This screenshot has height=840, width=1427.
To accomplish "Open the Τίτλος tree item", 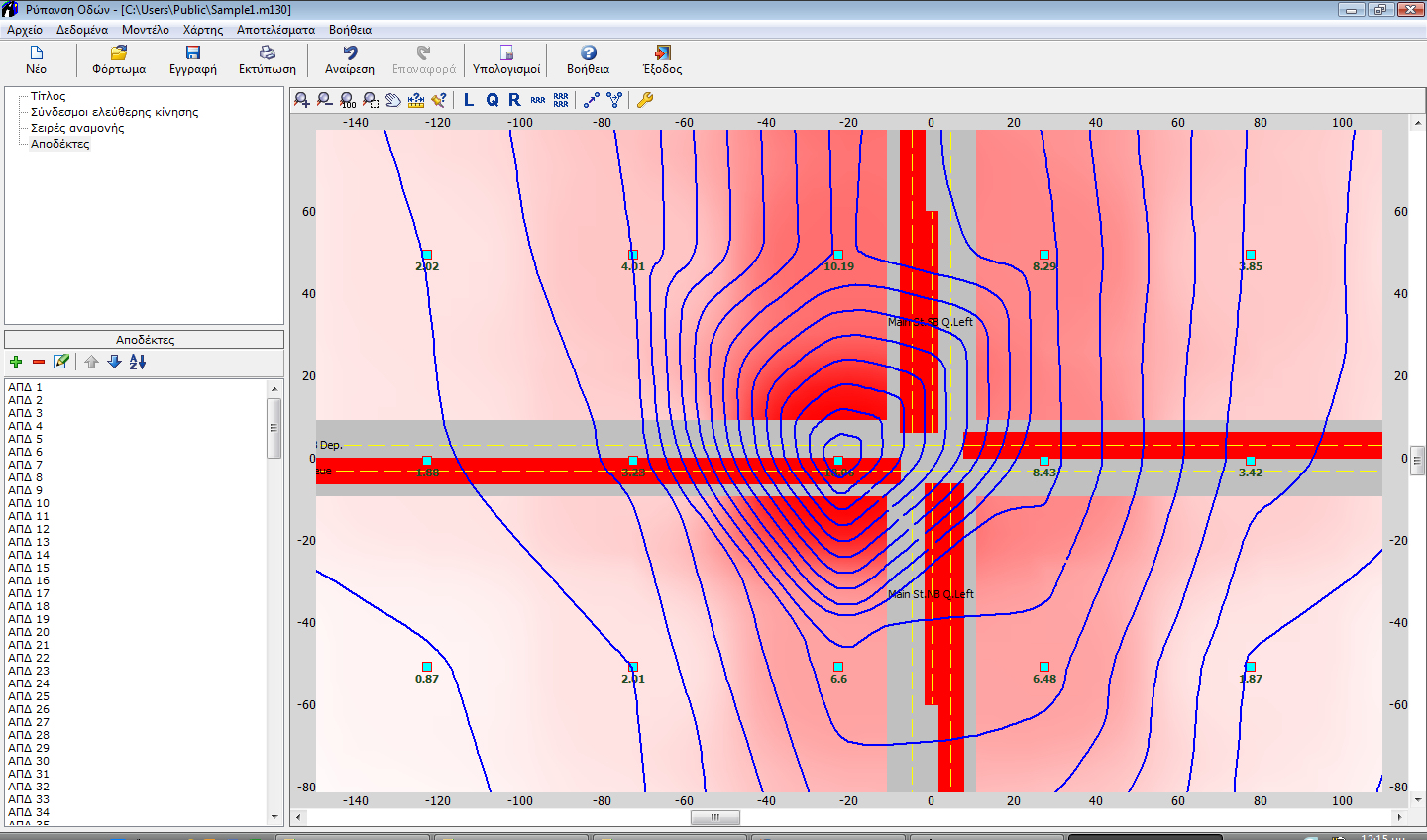I will pyautogui.click(x=48, y=96).
